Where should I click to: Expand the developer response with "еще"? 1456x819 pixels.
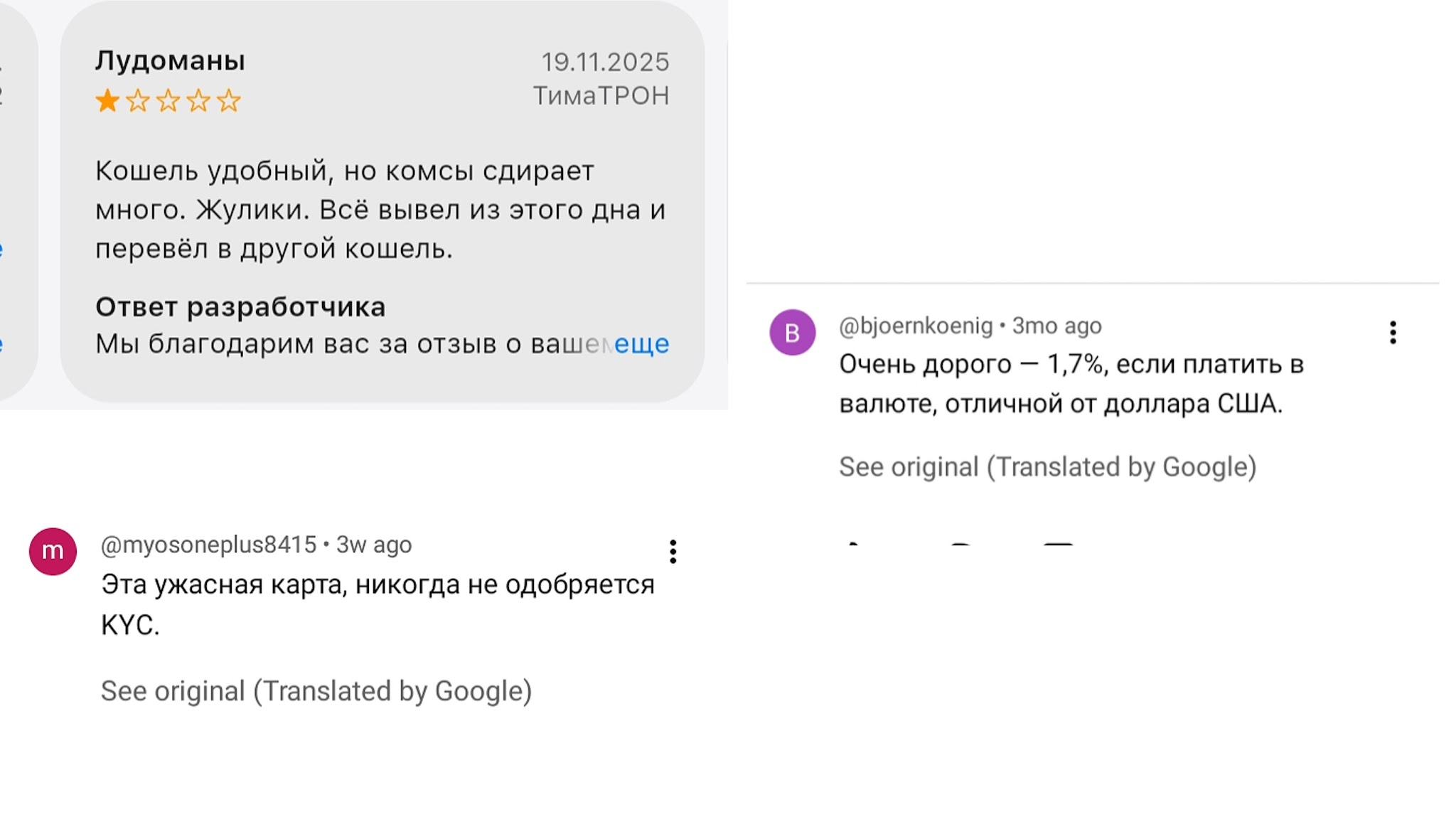641,344
